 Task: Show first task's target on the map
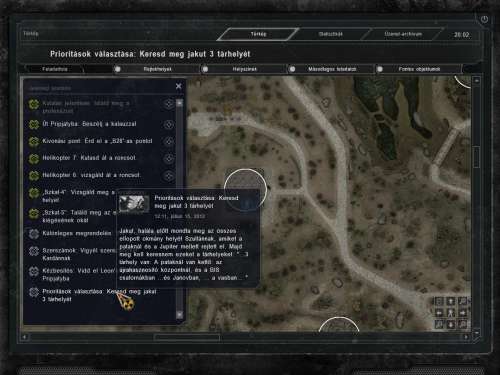click(168, 104)
